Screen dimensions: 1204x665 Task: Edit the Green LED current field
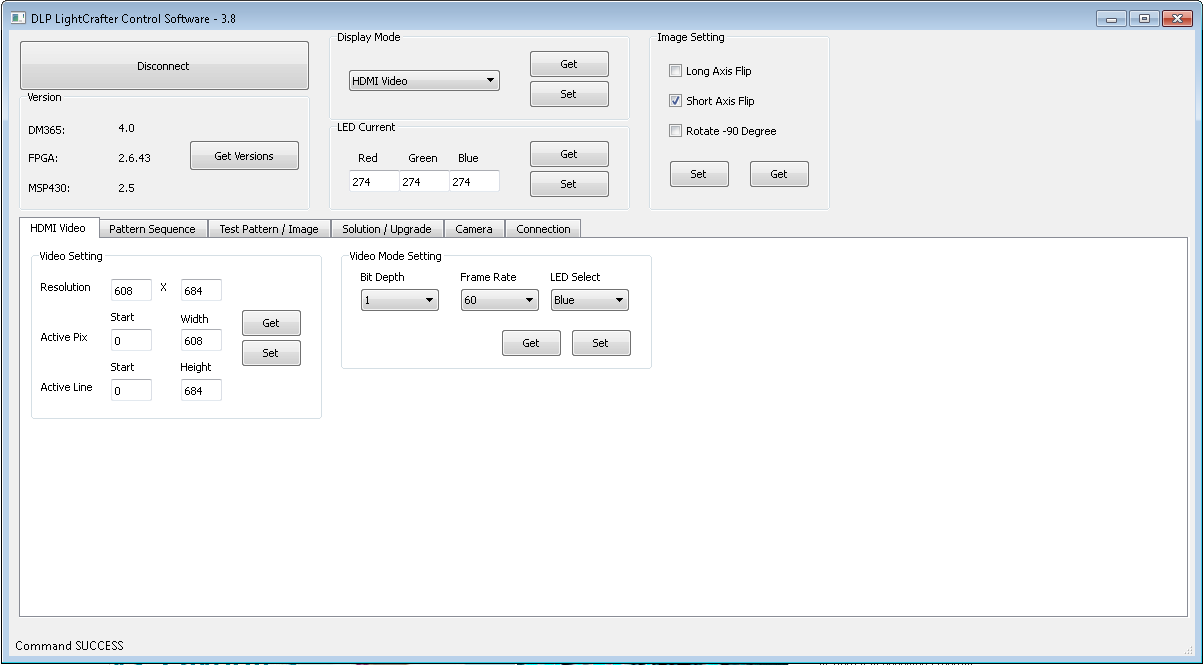424,182
